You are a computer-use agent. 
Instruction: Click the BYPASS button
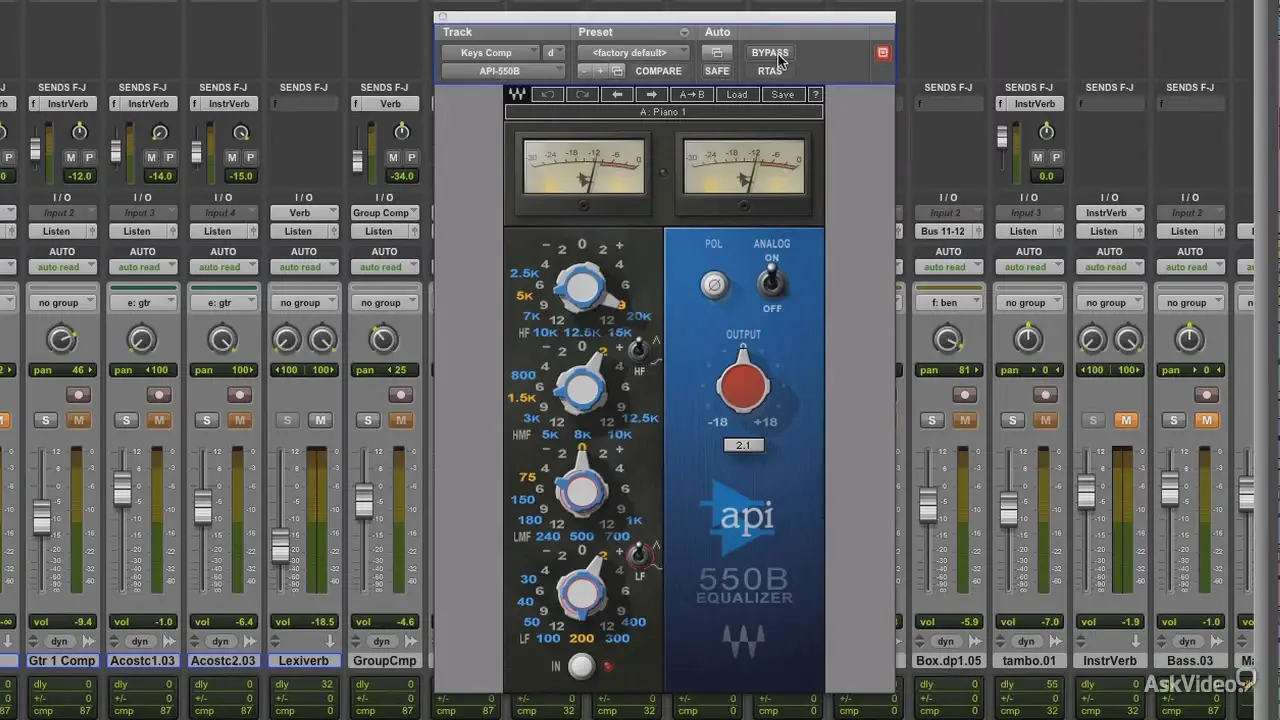(x=770, y=53)
